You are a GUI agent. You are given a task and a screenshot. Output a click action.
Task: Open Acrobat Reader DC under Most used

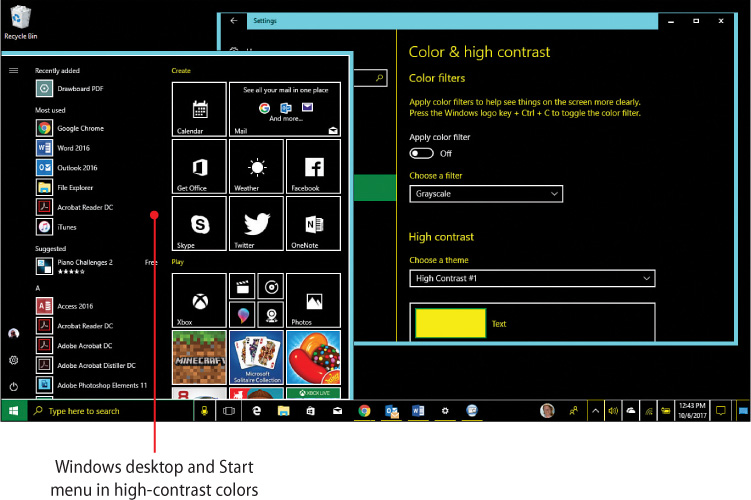click(x=75, y=207)
